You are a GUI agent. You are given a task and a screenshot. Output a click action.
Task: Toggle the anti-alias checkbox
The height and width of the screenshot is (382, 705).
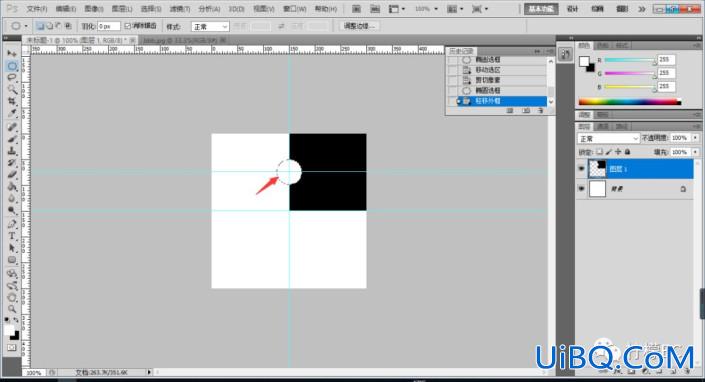tap(128, 26)
